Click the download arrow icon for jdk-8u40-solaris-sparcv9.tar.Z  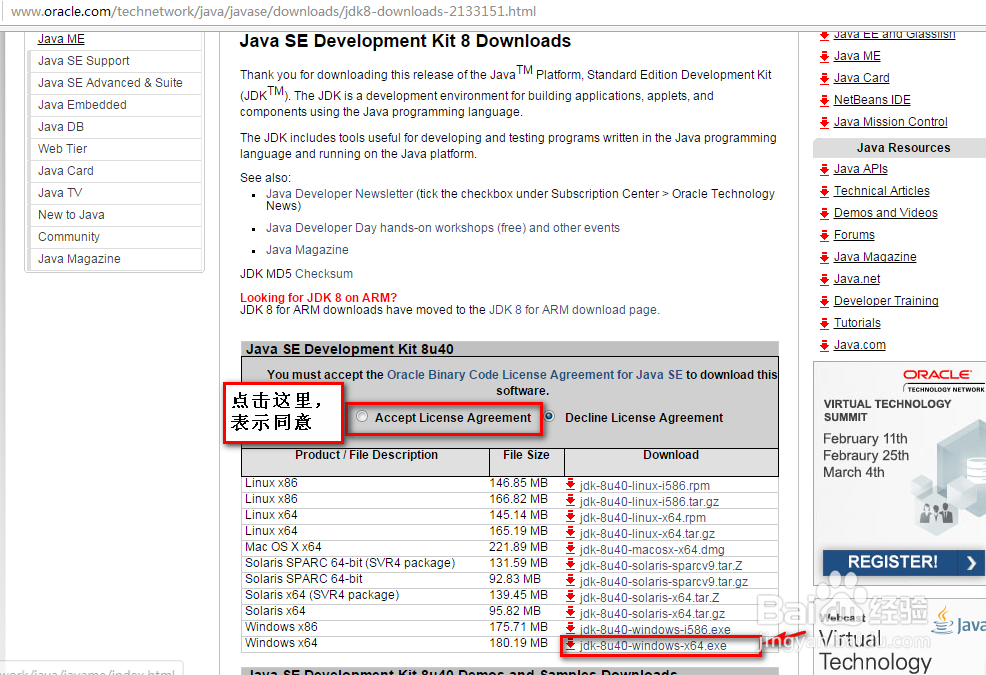[570, 565]
